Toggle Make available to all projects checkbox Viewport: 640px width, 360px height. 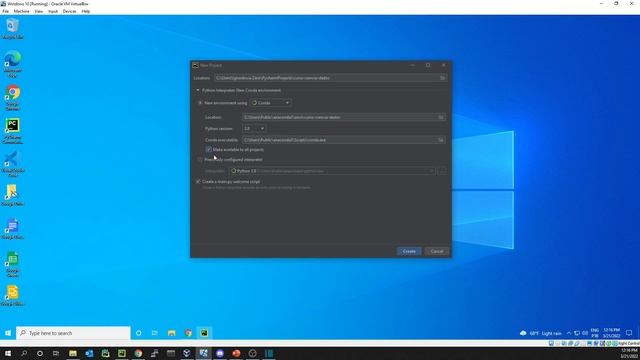(x=209, y=150)
